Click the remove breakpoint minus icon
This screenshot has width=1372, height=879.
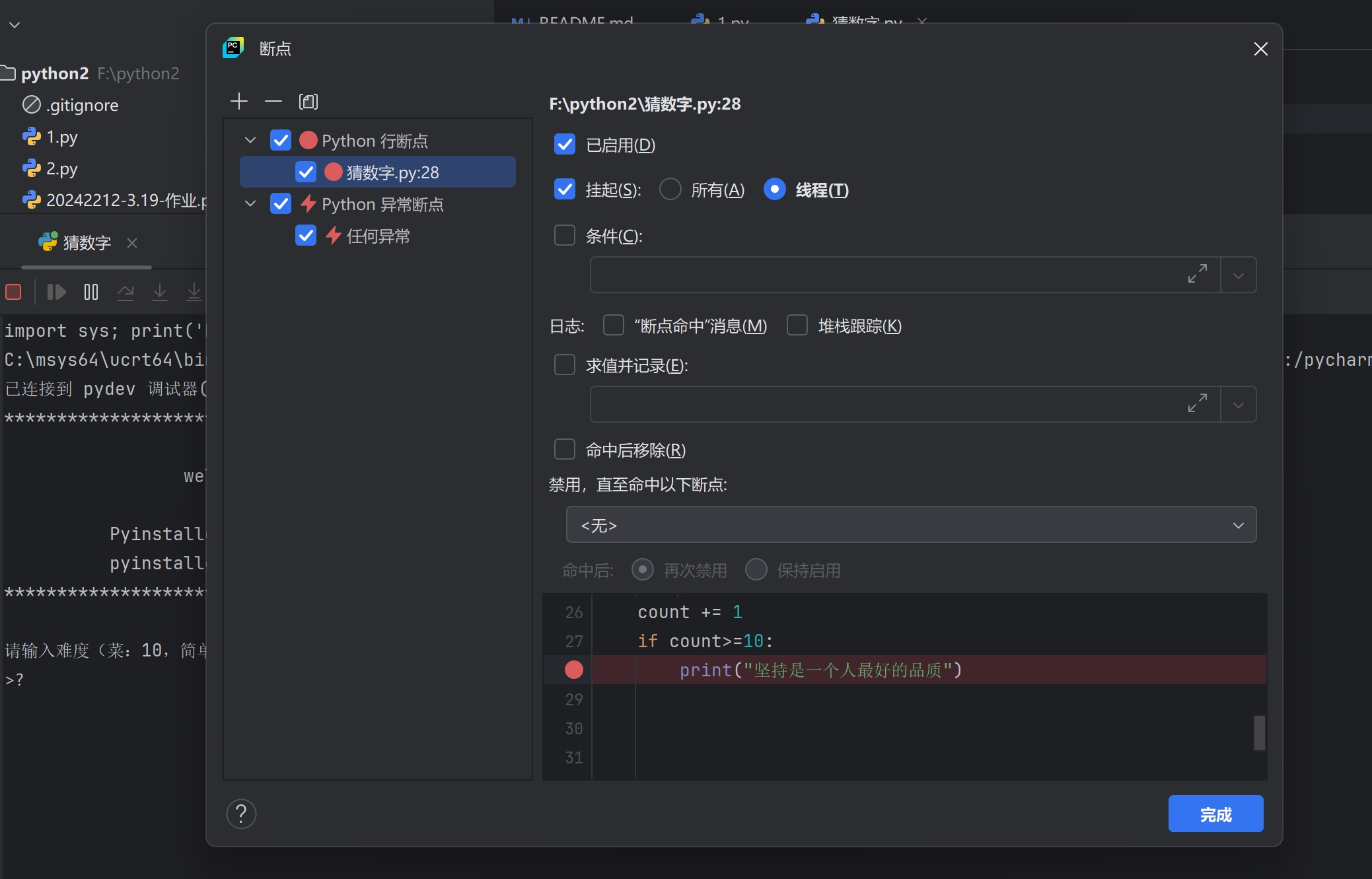[273, 102]
